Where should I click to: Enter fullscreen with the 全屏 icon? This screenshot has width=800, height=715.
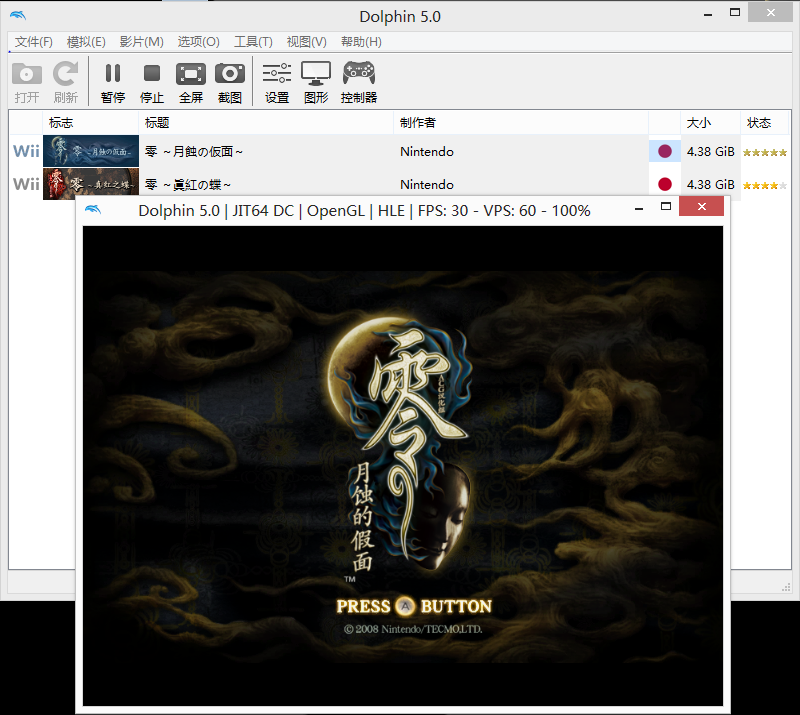191,82
